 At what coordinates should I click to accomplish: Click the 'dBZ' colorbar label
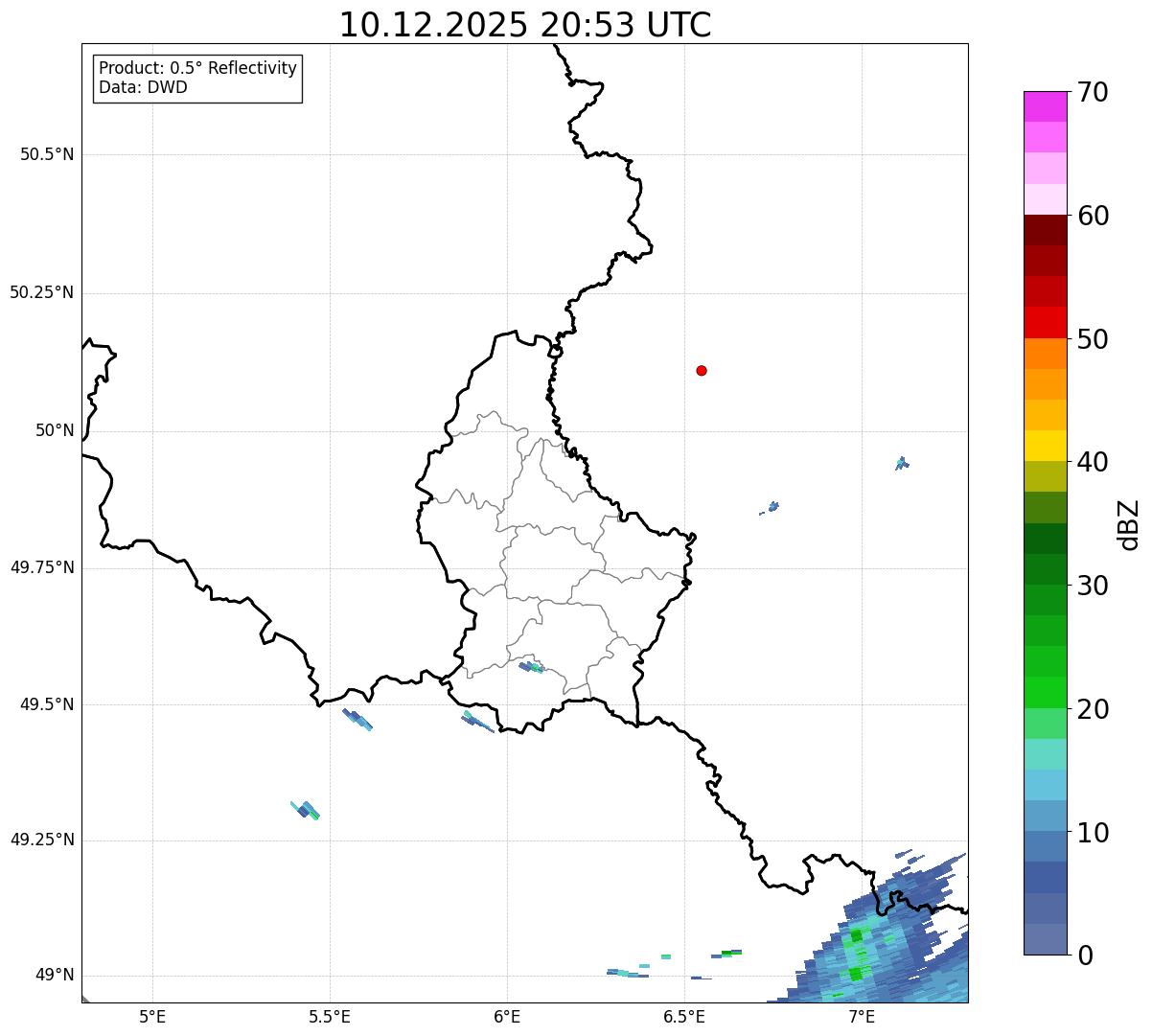[x=1129, y=524]
